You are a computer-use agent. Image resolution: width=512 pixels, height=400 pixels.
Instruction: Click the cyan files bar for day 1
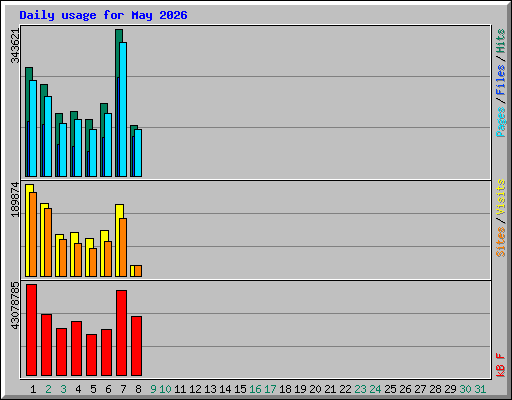pyautogui.click(x=33, y=128)
